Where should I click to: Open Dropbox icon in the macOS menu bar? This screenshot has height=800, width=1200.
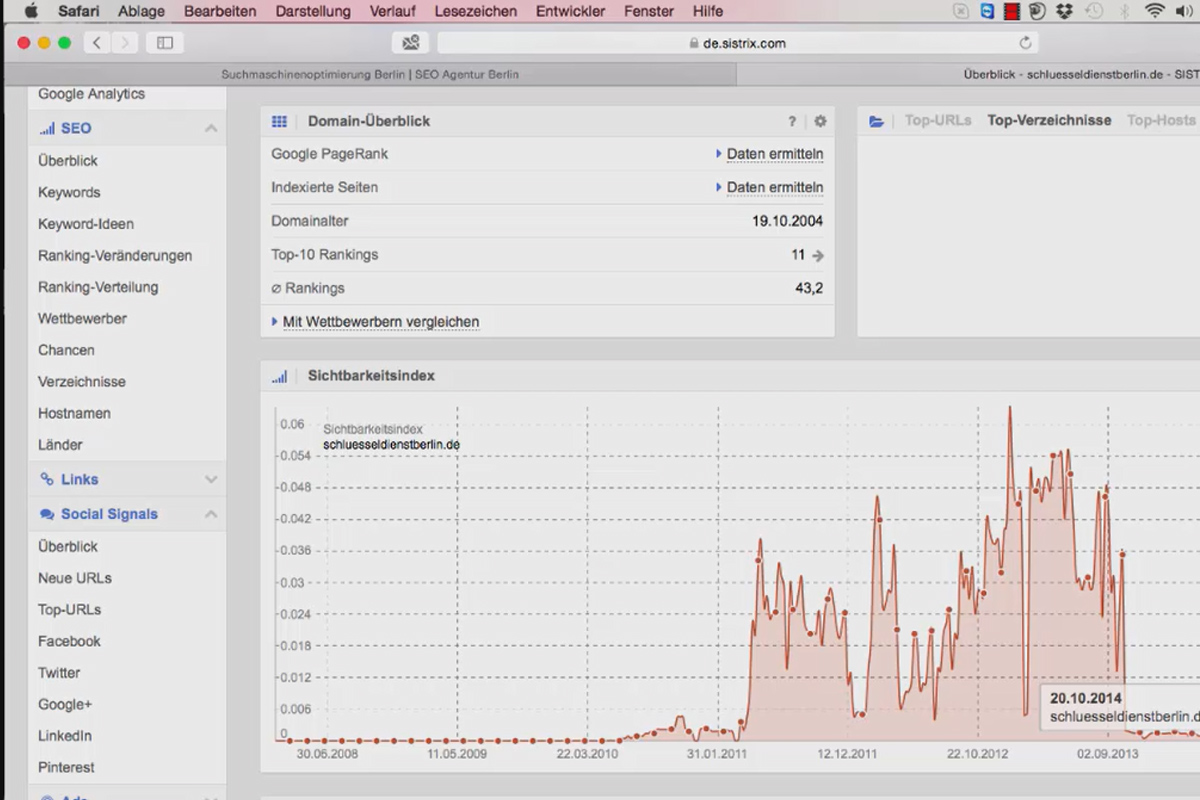click(1064, 11)
